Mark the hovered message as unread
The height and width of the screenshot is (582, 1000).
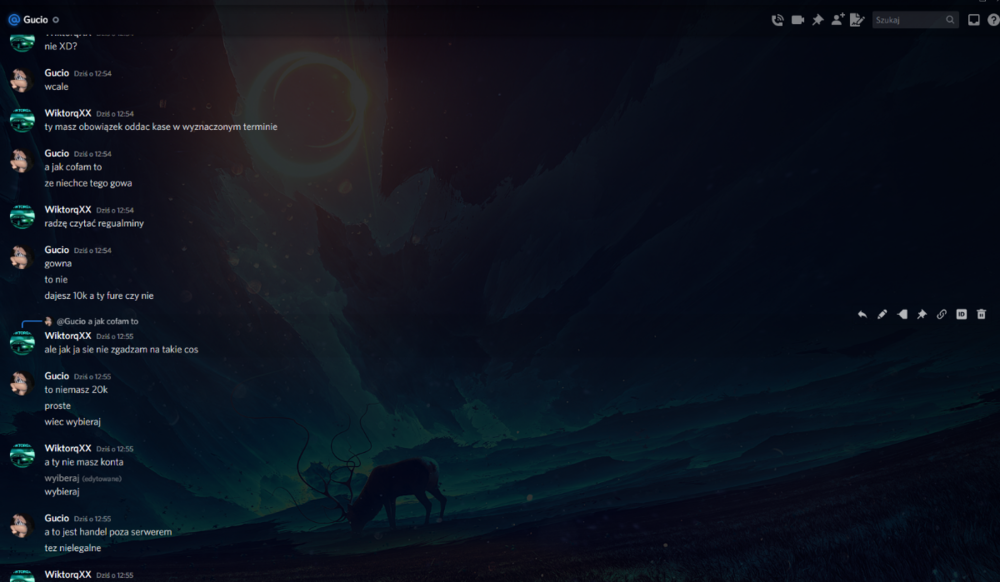click(x=902, y=314)
